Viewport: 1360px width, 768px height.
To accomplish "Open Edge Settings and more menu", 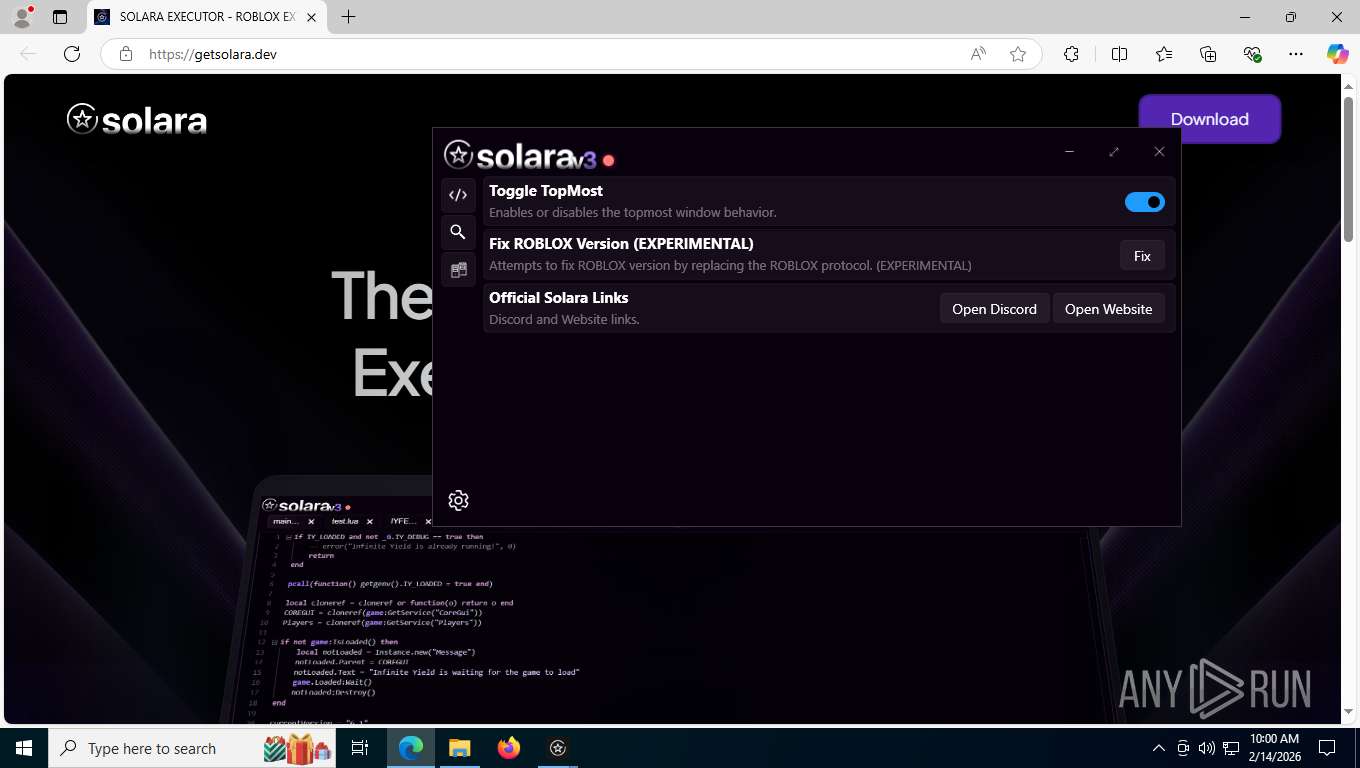I will [x=1296, y=54].
